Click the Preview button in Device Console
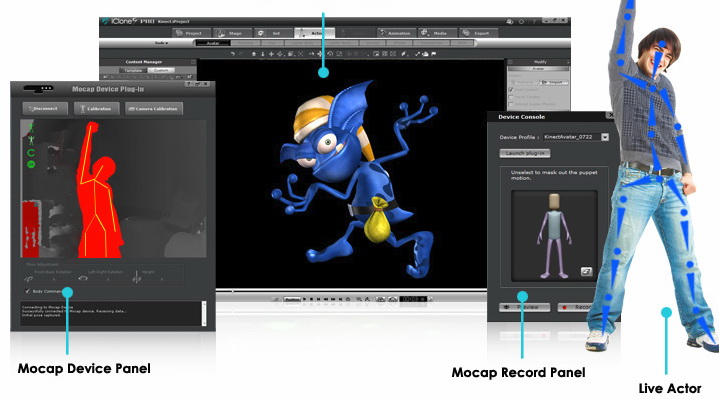Image resolution: width=719 pixels, height=399 pixels. coord(524,307)
